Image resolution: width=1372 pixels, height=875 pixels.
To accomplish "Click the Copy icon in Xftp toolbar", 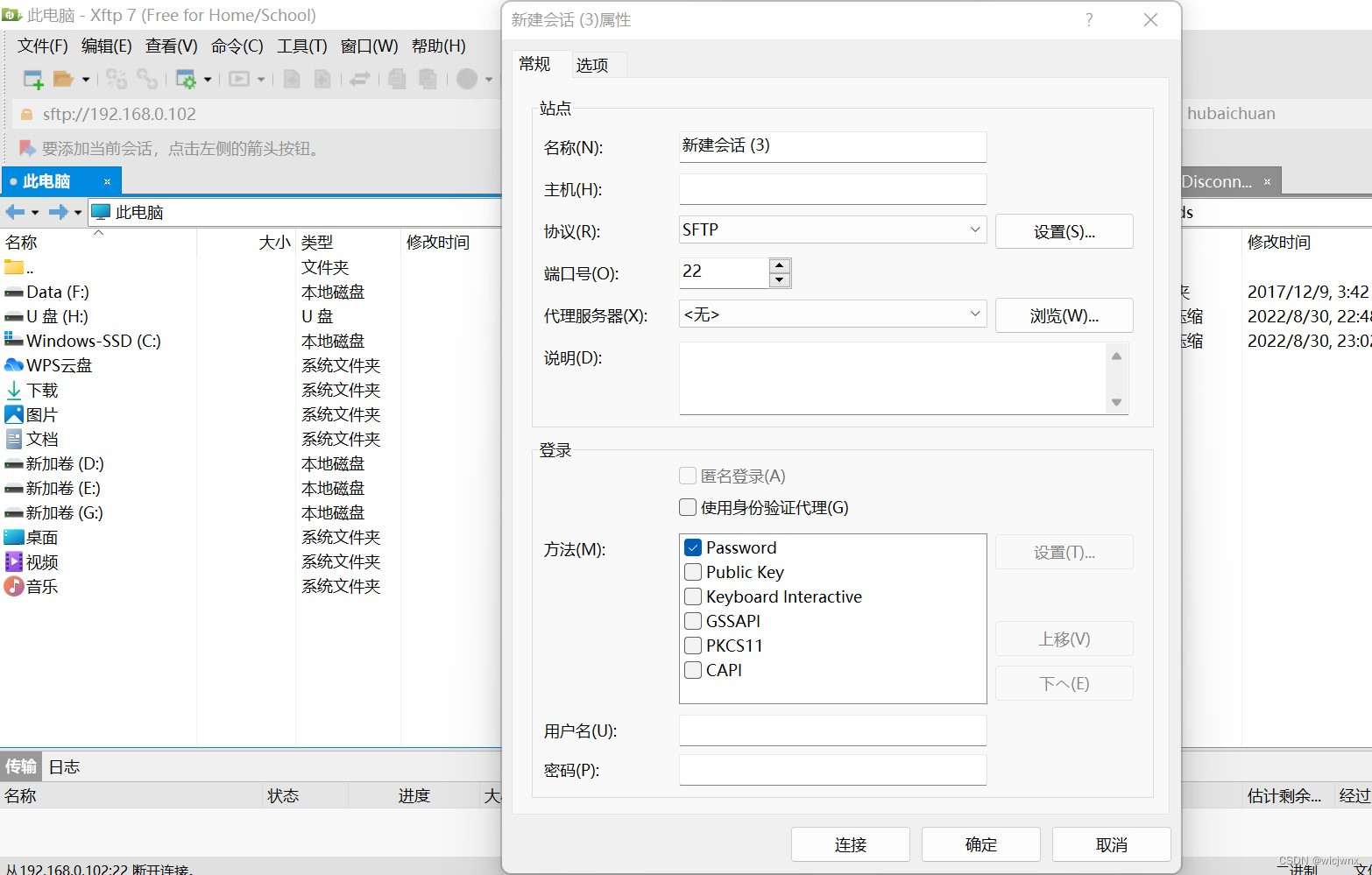I will [x=397, y=80].
